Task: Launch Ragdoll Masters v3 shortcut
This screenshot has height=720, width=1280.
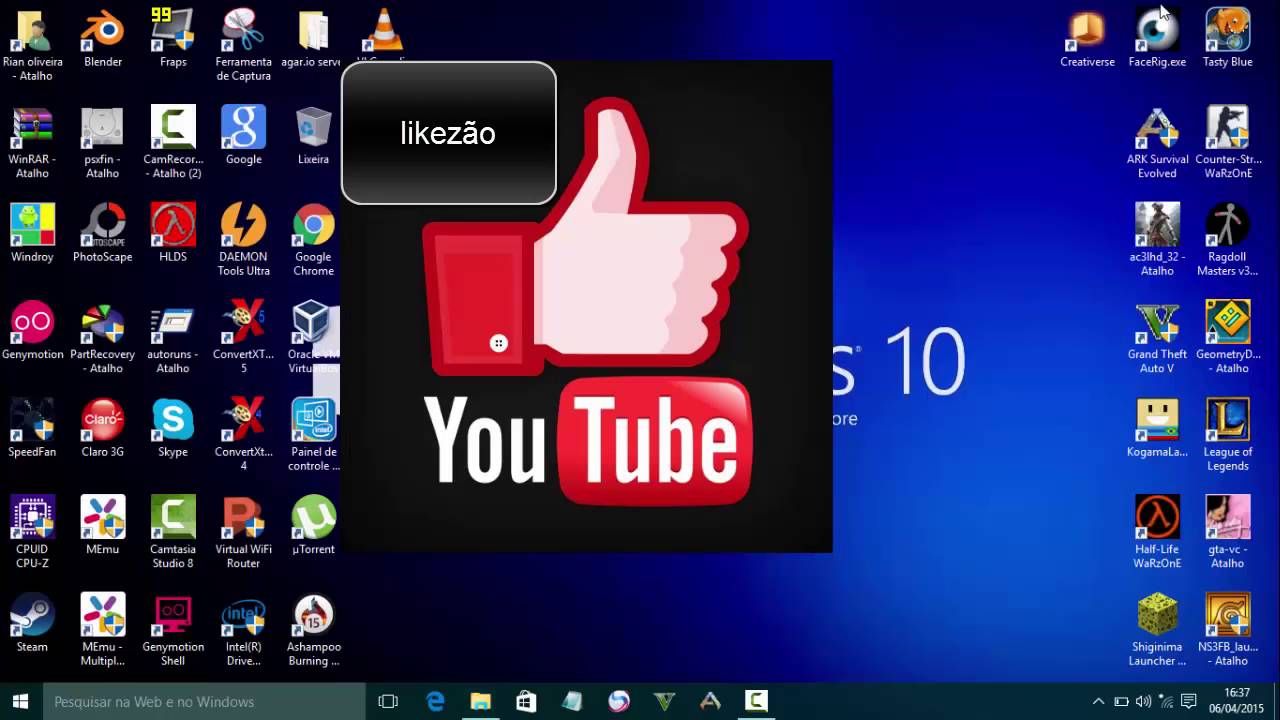Action: pos(1227,240)
